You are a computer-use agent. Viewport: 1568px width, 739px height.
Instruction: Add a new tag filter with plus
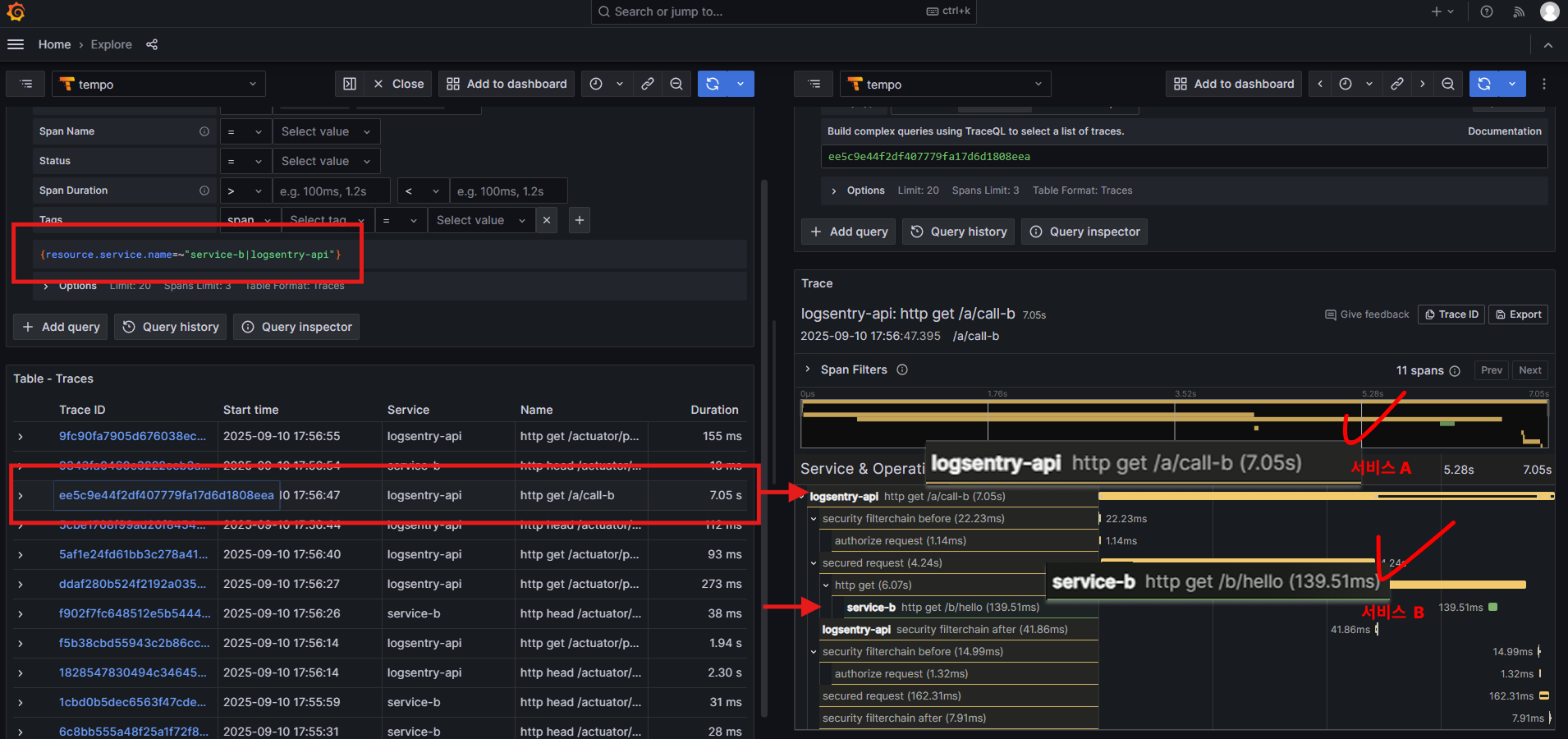(580, 220)
